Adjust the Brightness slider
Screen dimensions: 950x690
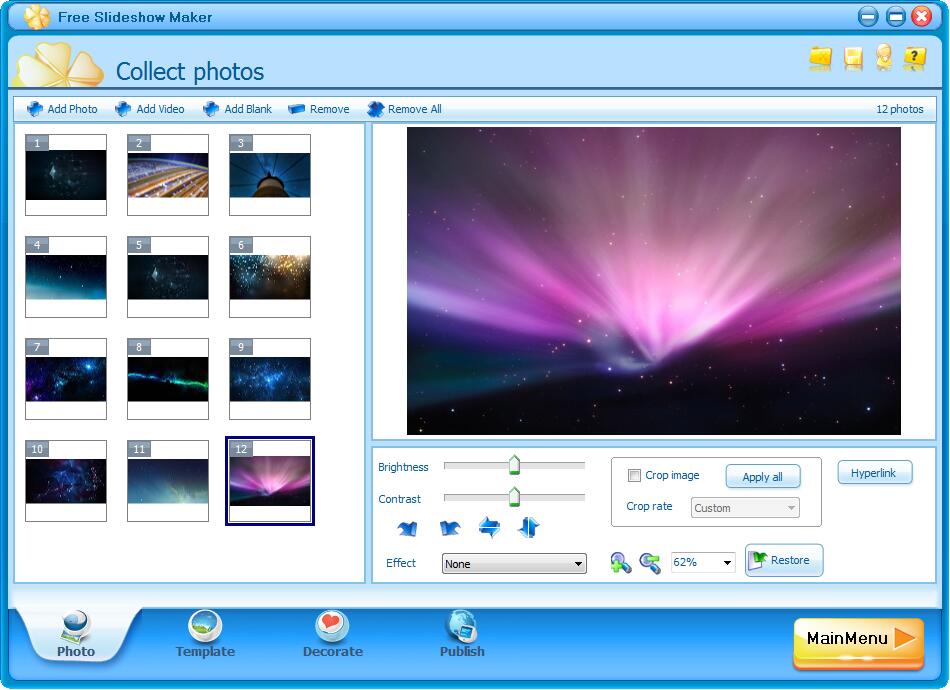(x=515, y=464)
